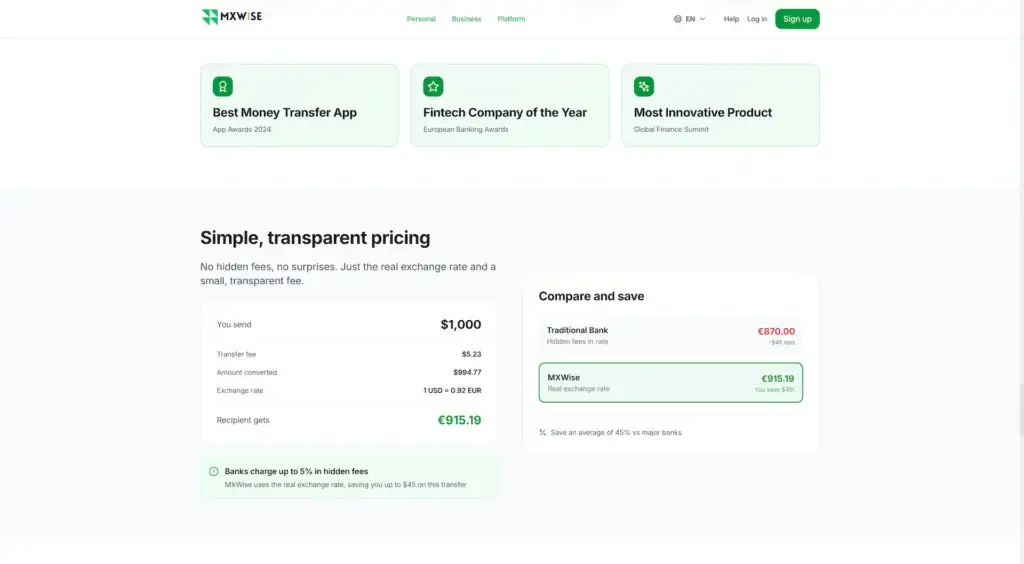Click the award ribbon icon on Best Money Transfer App
The image size is (1024, 564).
pyautogui.click(x=223, y=86)
